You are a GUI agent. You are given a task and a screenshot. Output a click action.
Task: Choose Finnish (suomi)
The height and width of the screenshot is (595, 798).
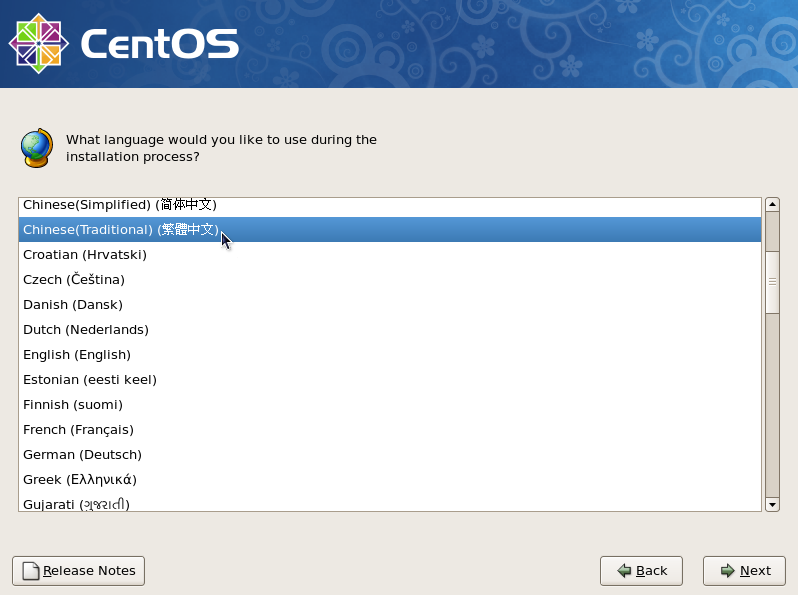point(390,404)
